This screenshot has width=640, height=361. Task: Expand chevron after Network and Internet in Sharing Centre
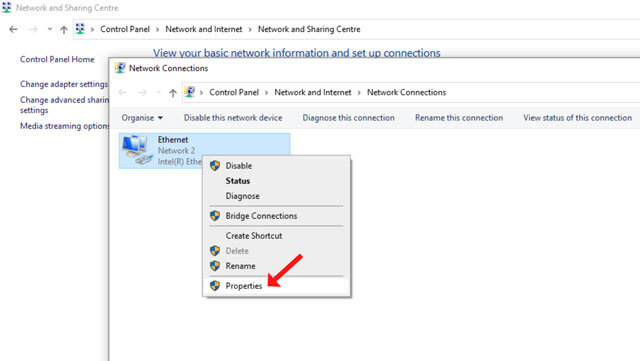[250, 29]
